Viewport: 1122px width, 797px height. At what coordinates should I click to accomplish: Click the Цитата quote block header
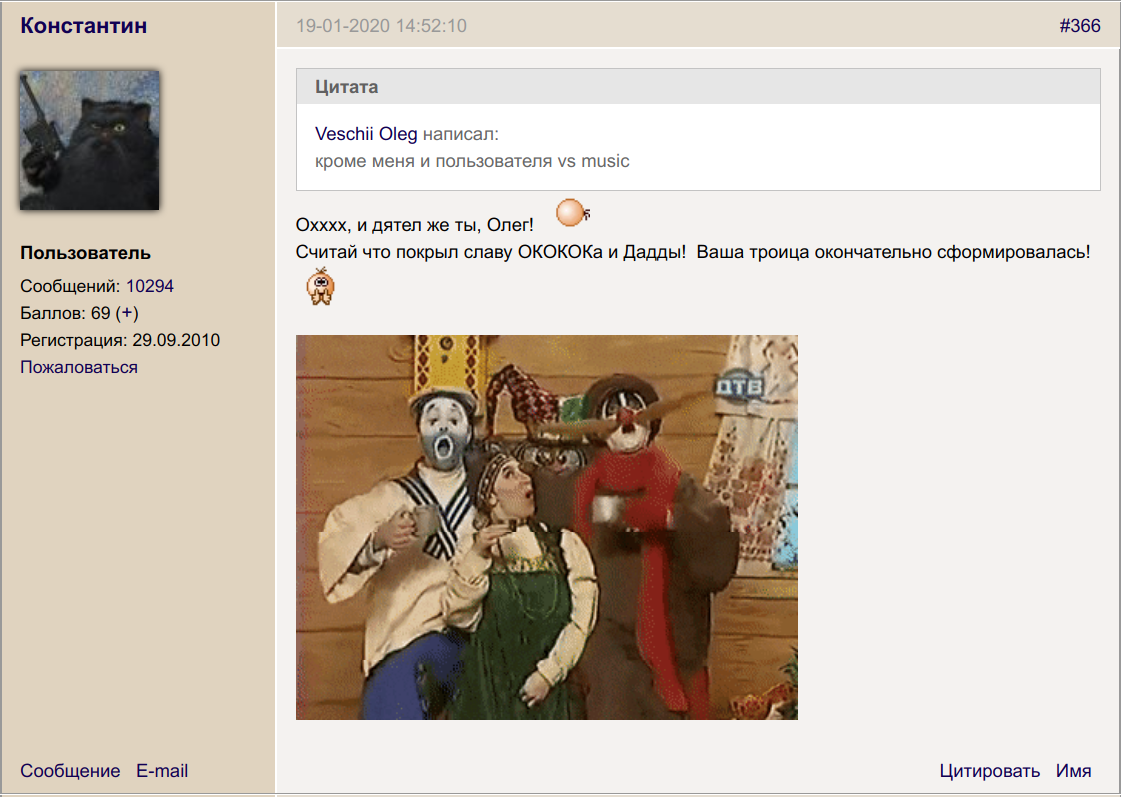347,87
